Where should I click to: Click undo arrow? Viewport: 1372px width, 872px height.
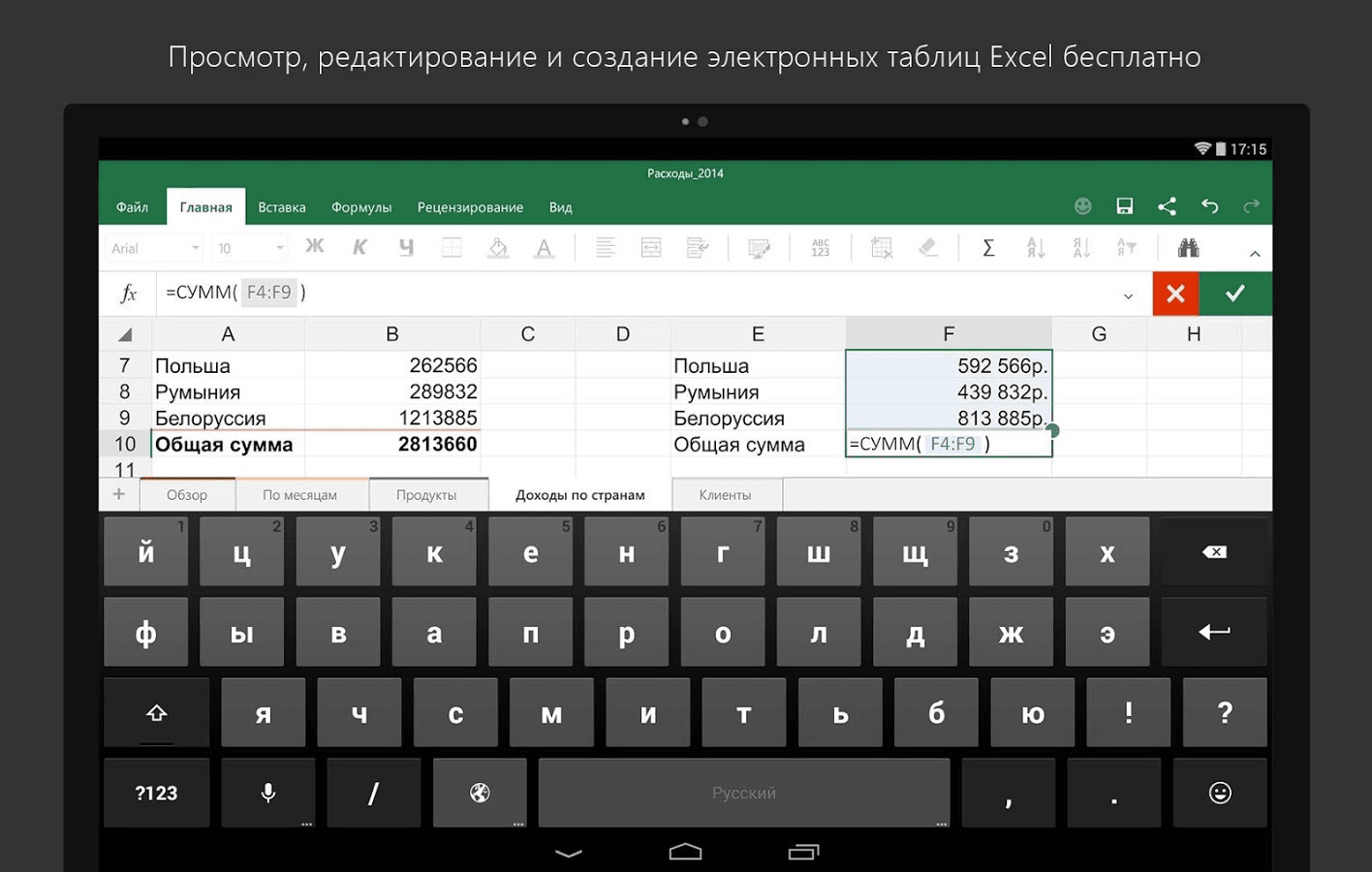point(1209,205)
